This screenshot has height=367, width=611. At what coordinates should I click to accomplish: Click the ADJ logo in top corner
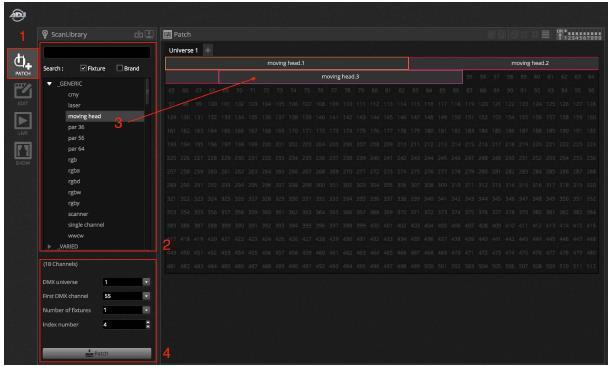tap(18, 15)
